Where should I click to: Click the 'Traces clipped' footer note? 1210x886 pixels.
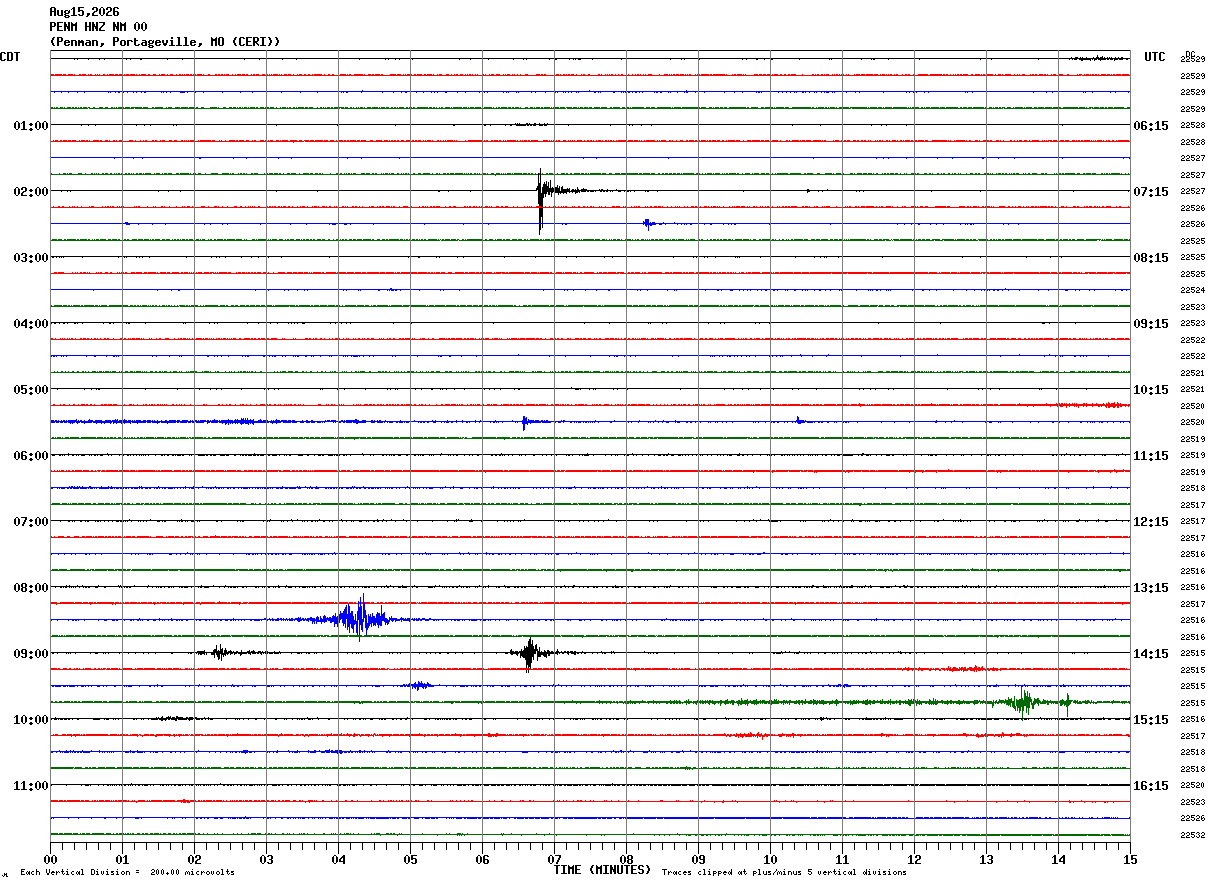tap(784, 873)
